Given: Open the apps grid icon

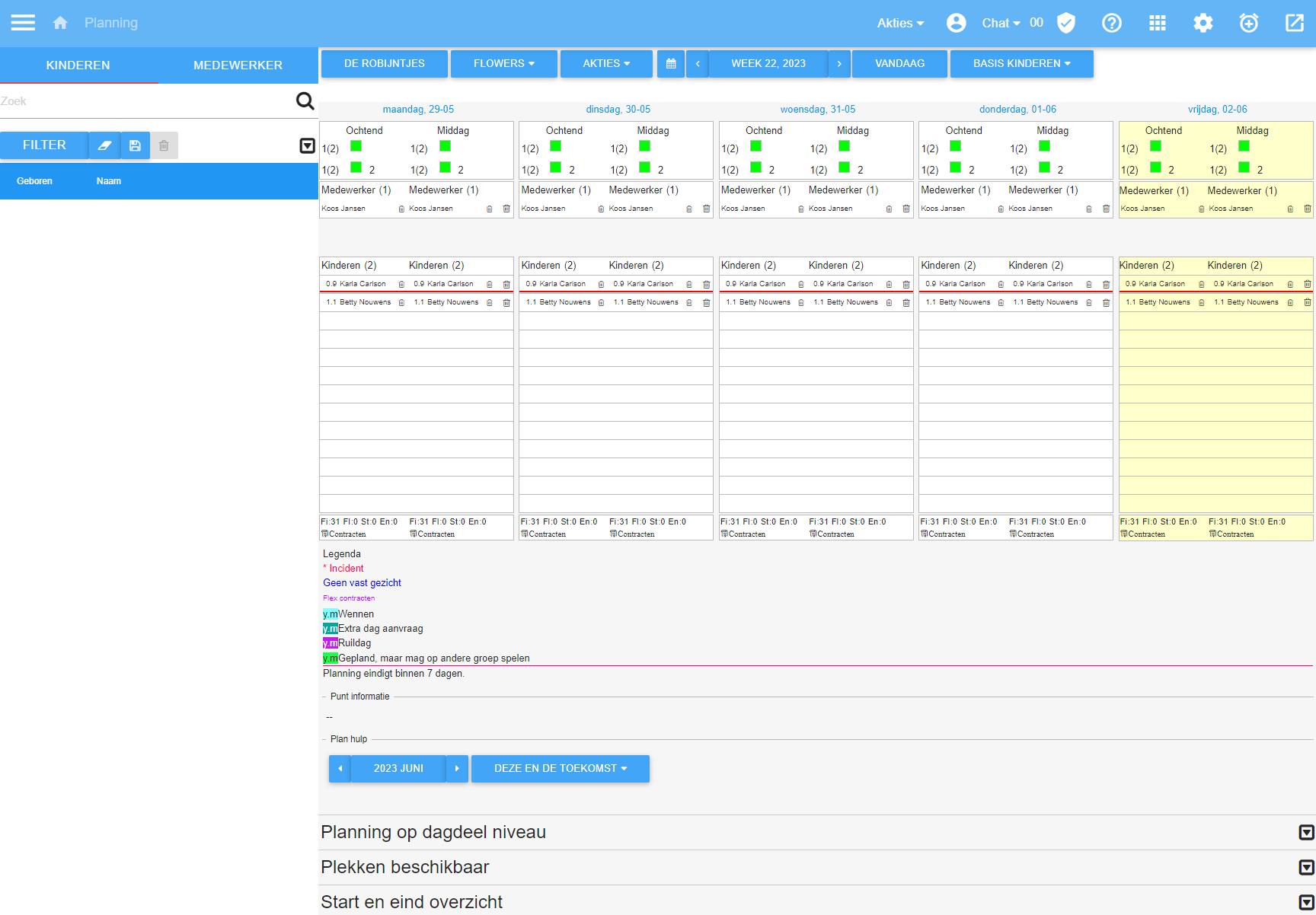Looking at the screenshot, I should [1158, 23].
